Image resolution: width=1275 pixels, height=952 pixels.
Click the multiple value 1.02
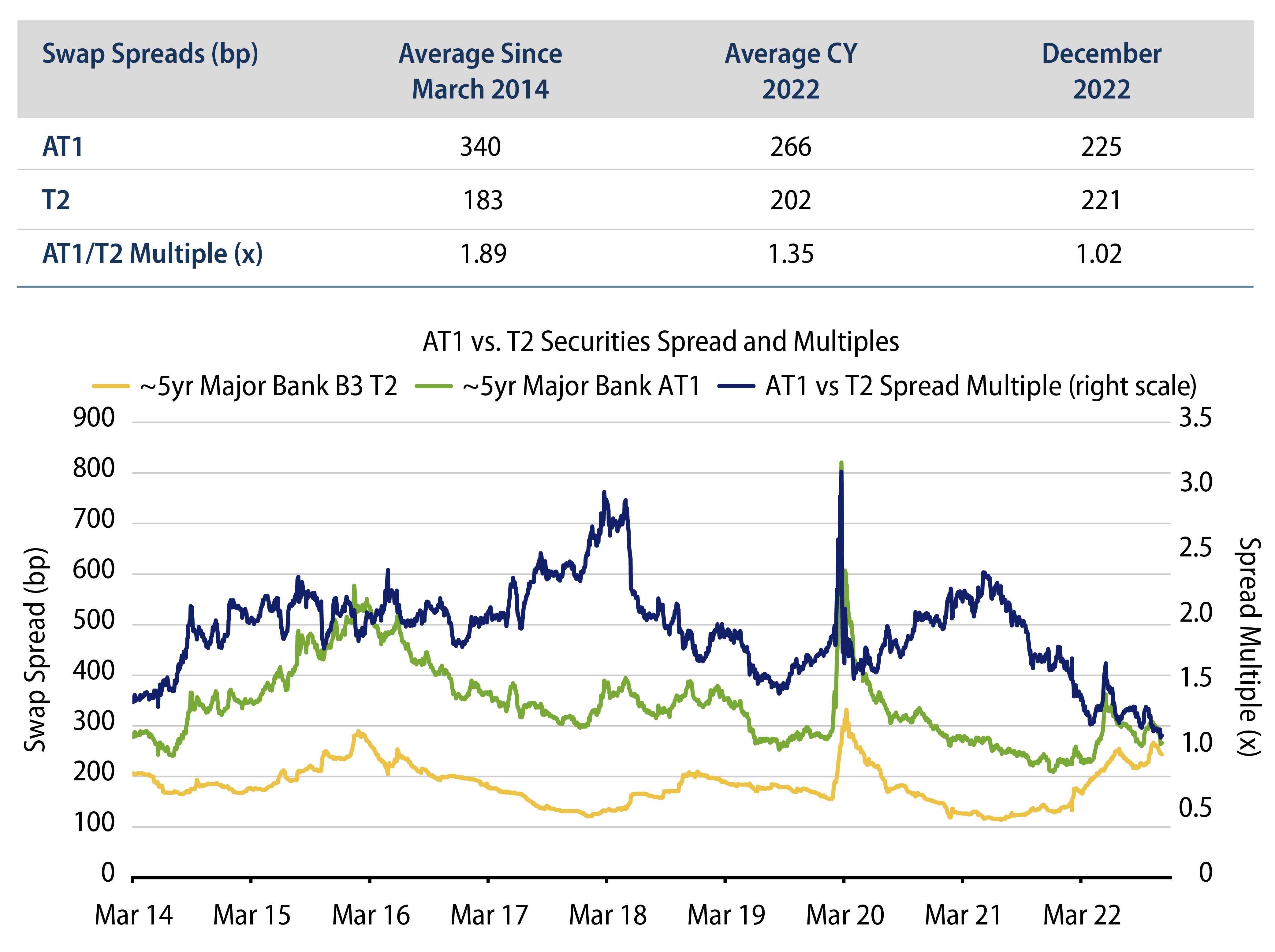[x=1099, y=254]
